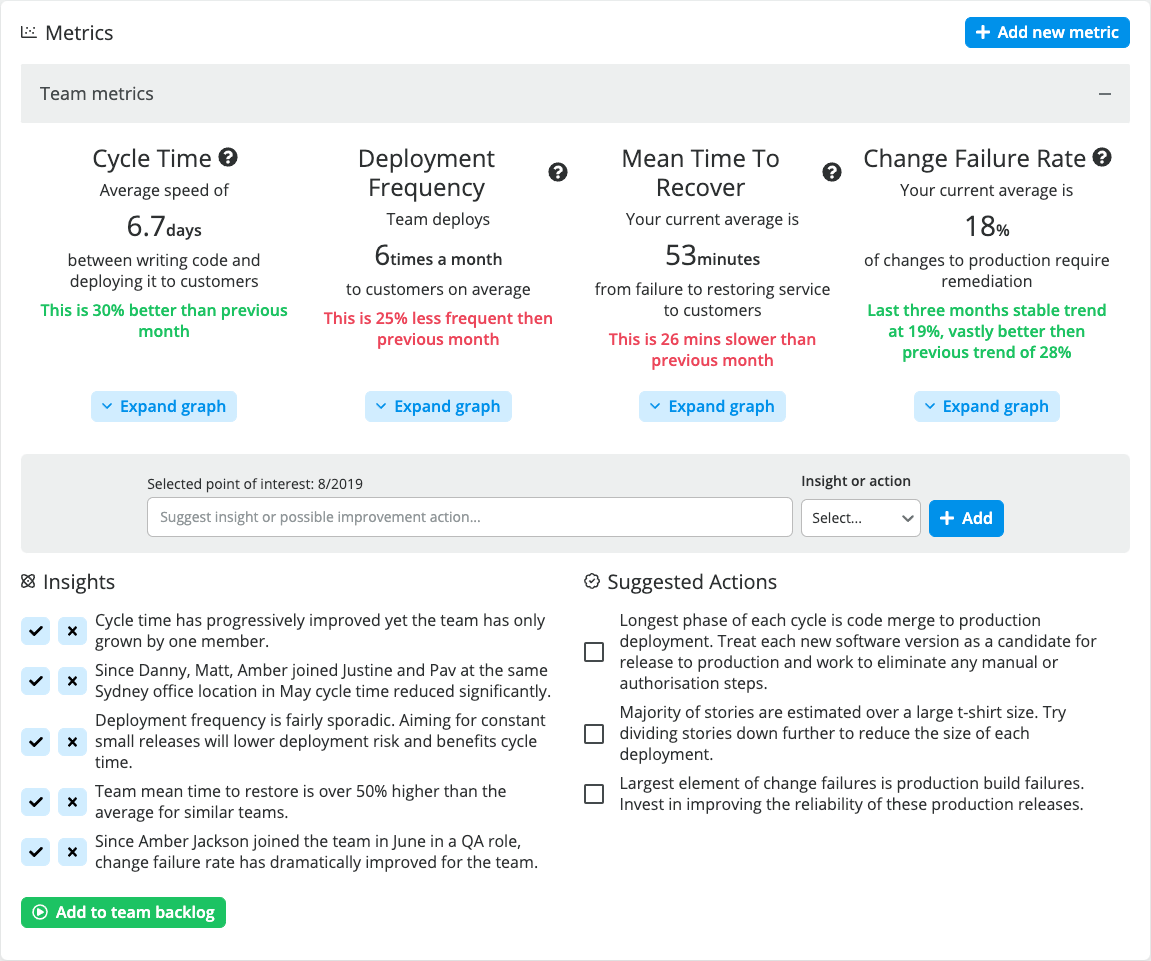
Task: Open the Cycle Time help icon
Action: click(228, 156)
